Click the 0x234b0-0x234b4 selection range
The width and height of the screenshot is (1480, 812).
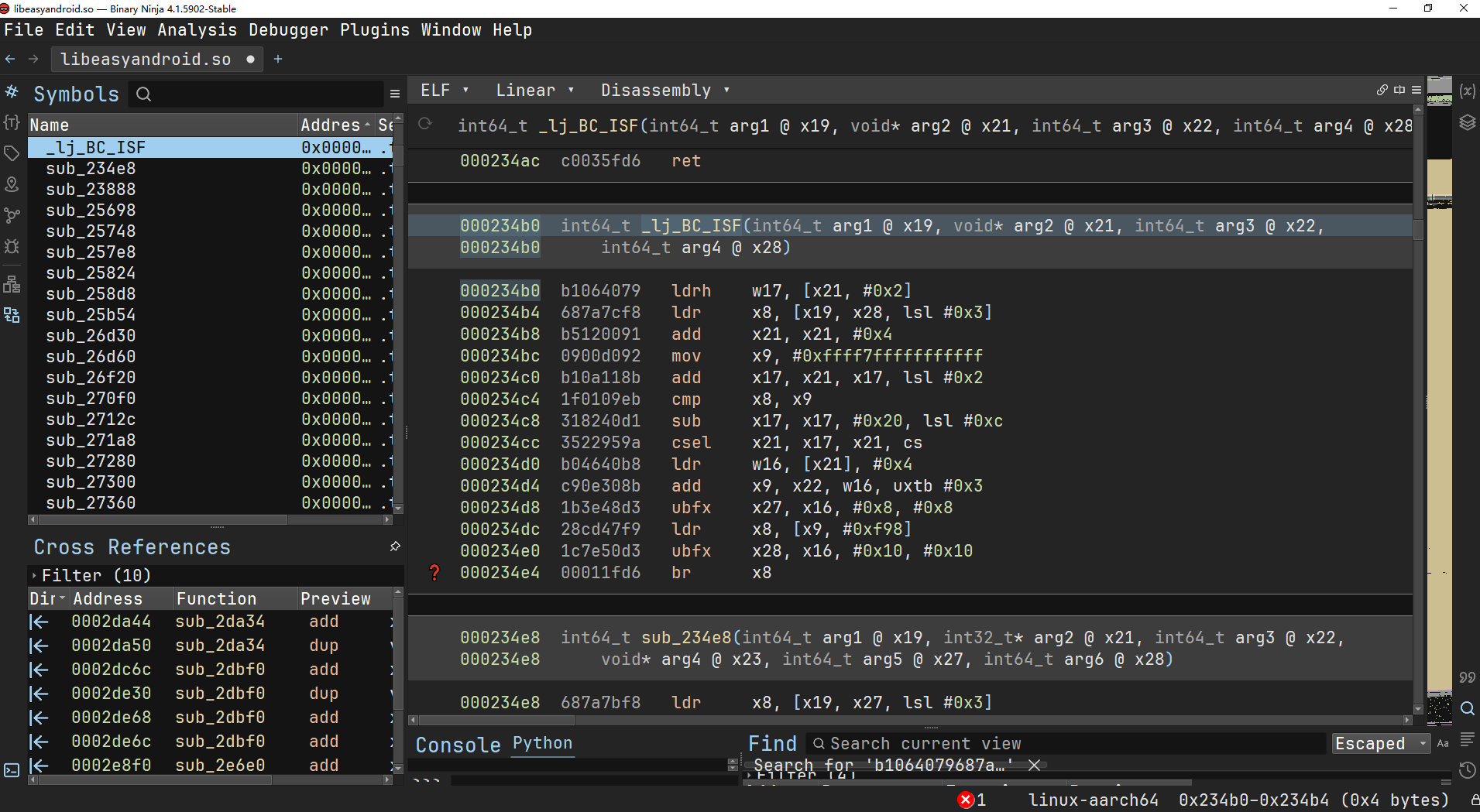(x=1313, y=800)
